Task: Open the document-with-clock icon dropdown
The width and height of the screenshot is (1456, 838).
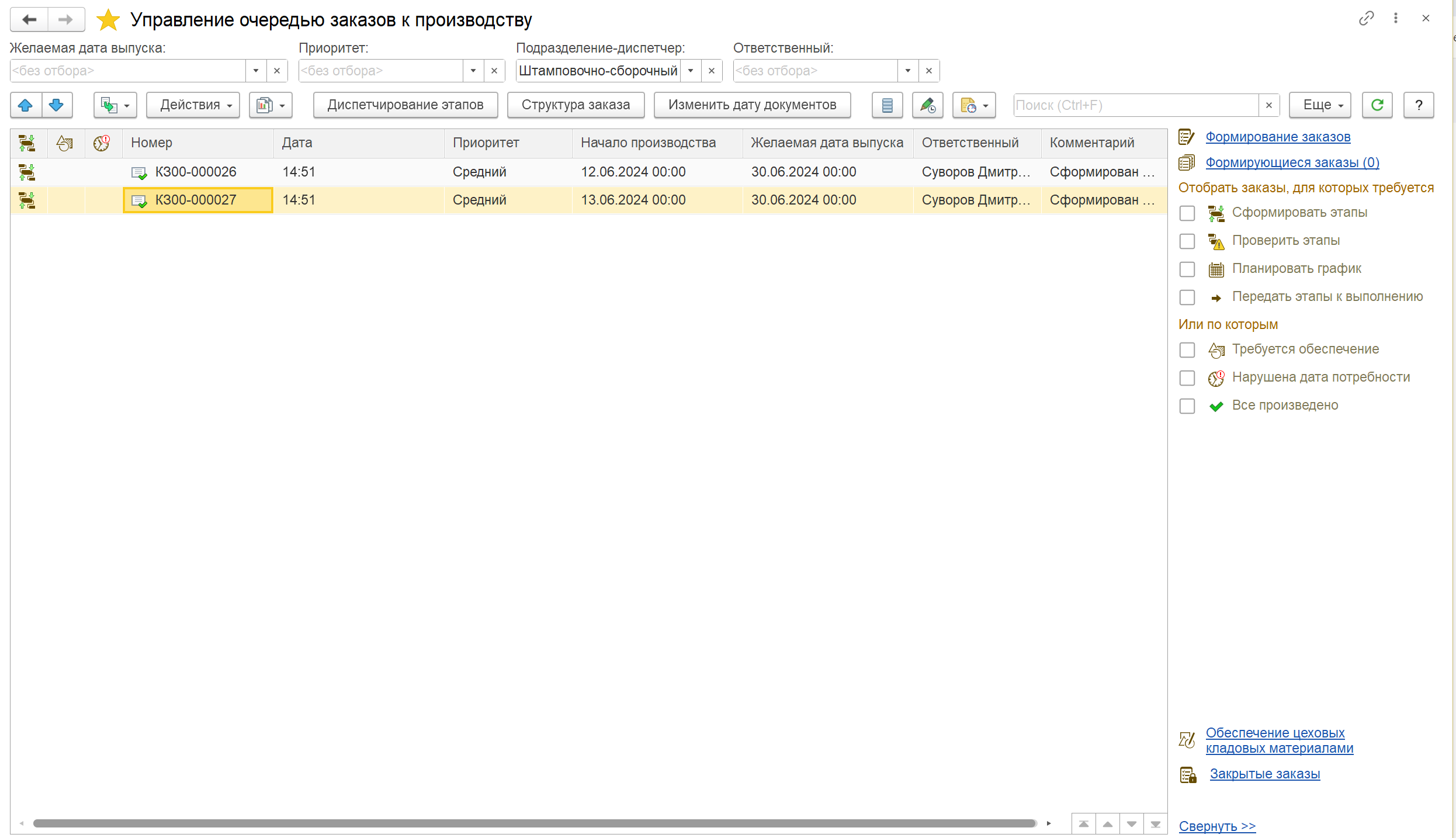Action: pyautogui.click(x=974, y=105)
